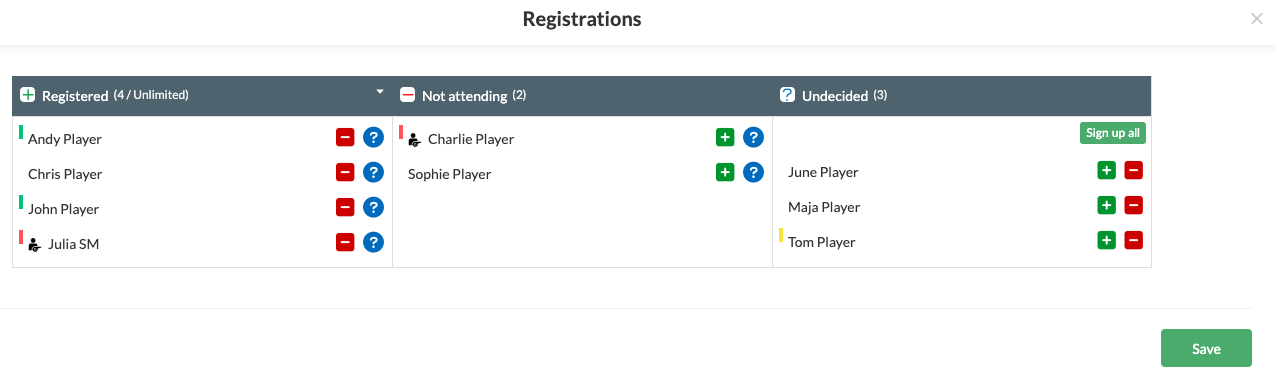Click Tom Player's yellow status marker
This screenshot has width=1276, height=376.
781,236
